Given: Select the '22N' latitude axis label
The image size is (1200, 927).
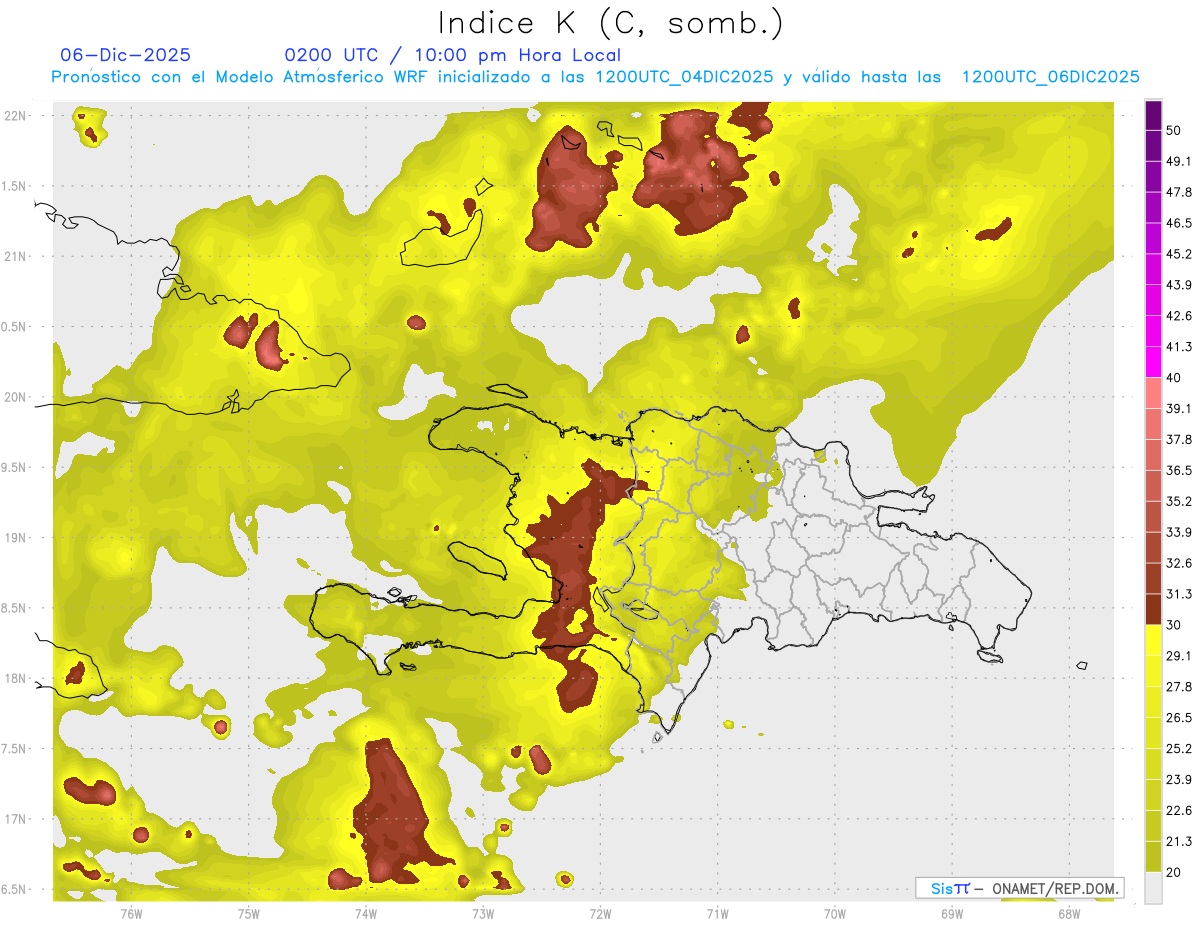Looking at the screenshot, I should tap(17, 115).
